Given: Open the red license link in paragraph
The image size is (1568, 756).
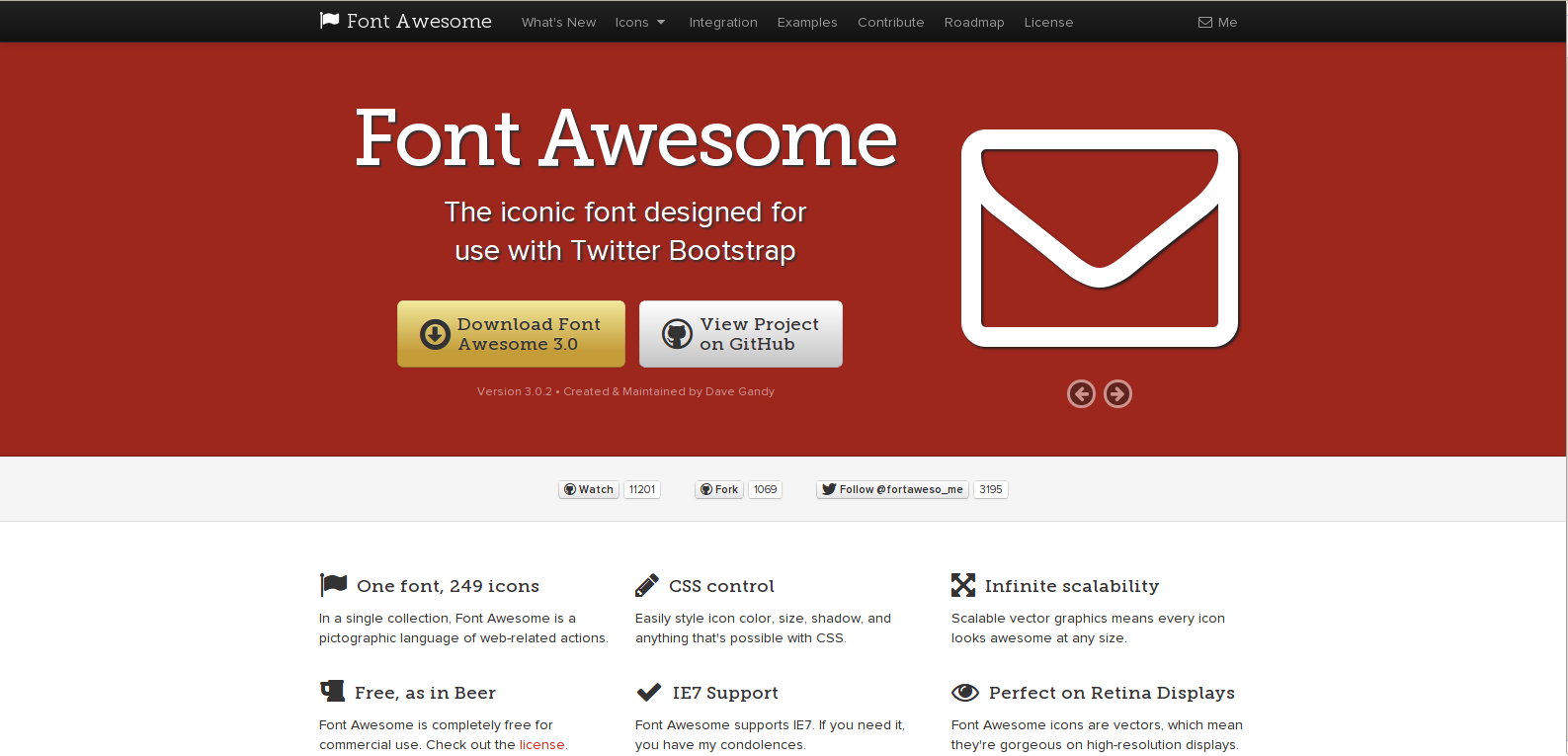Looking at the screenshot, I should coord(542,745).
